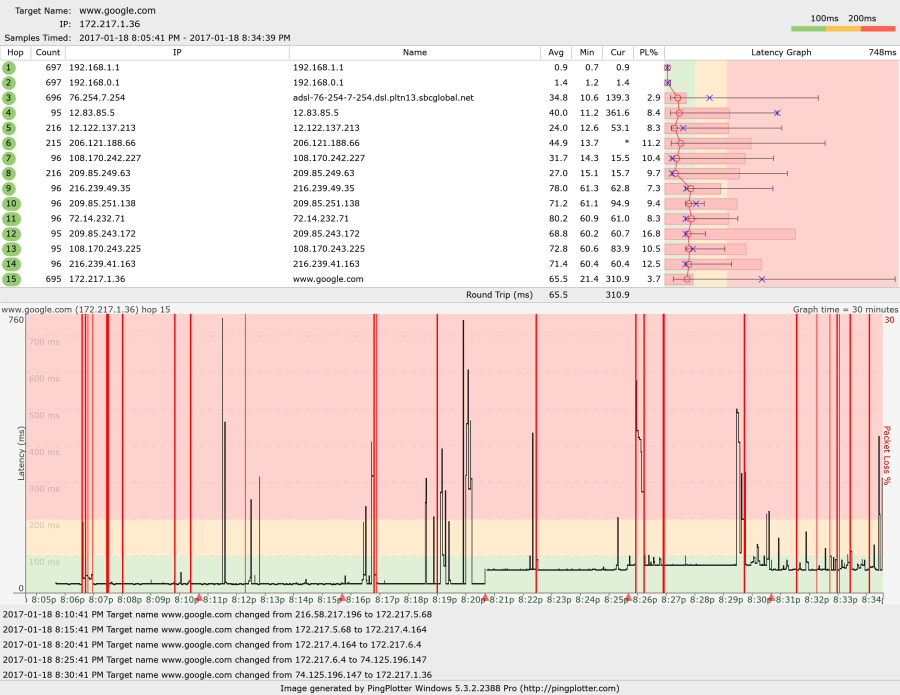Click the blue X marker on hop 4 latency
The height and width of the screenshot is (695, 900).
pyautogui.click(x=777, y=113)
